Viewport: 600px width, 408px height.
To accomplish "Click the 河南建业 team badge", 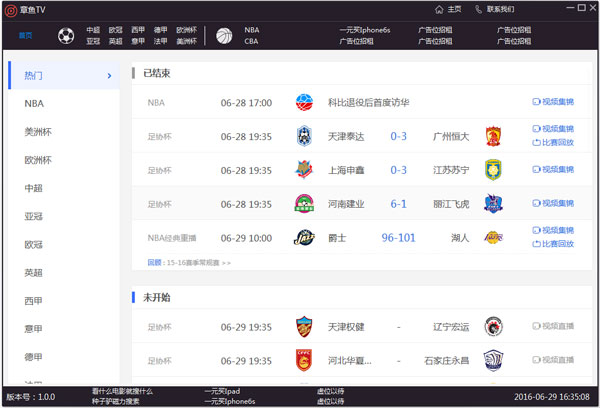I will 304,204.
